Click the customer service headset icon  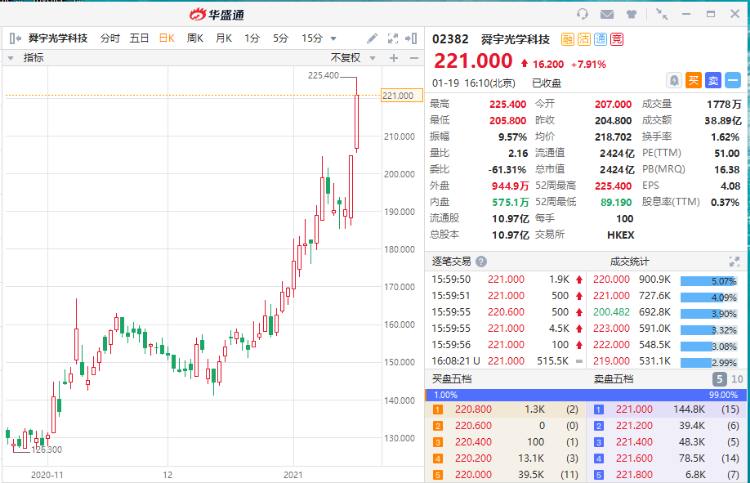point(583,14)
